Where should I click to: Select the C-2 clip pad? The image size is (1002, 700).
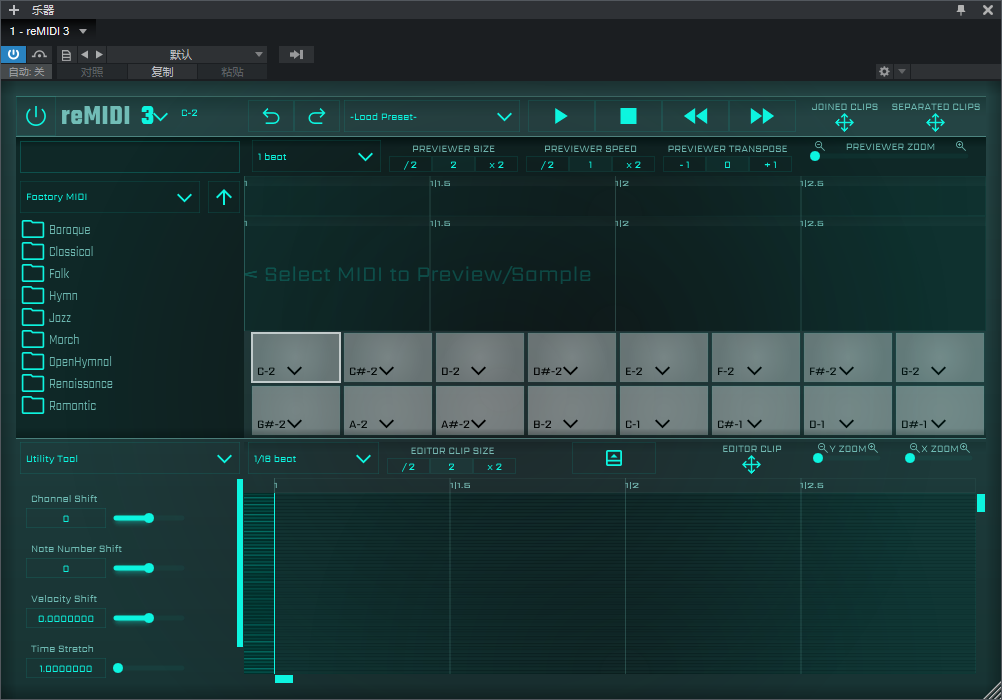[x=296, y=357]
